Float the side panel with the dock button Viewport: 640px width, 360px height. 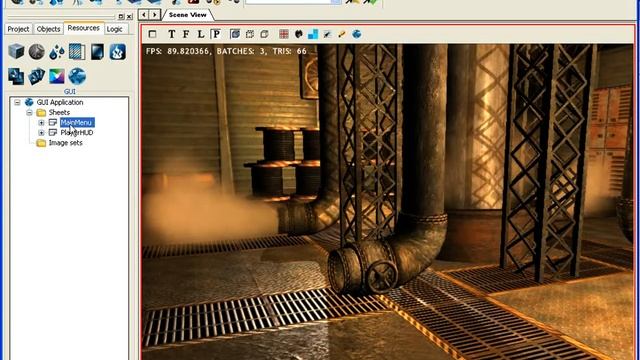coord(121,16)
